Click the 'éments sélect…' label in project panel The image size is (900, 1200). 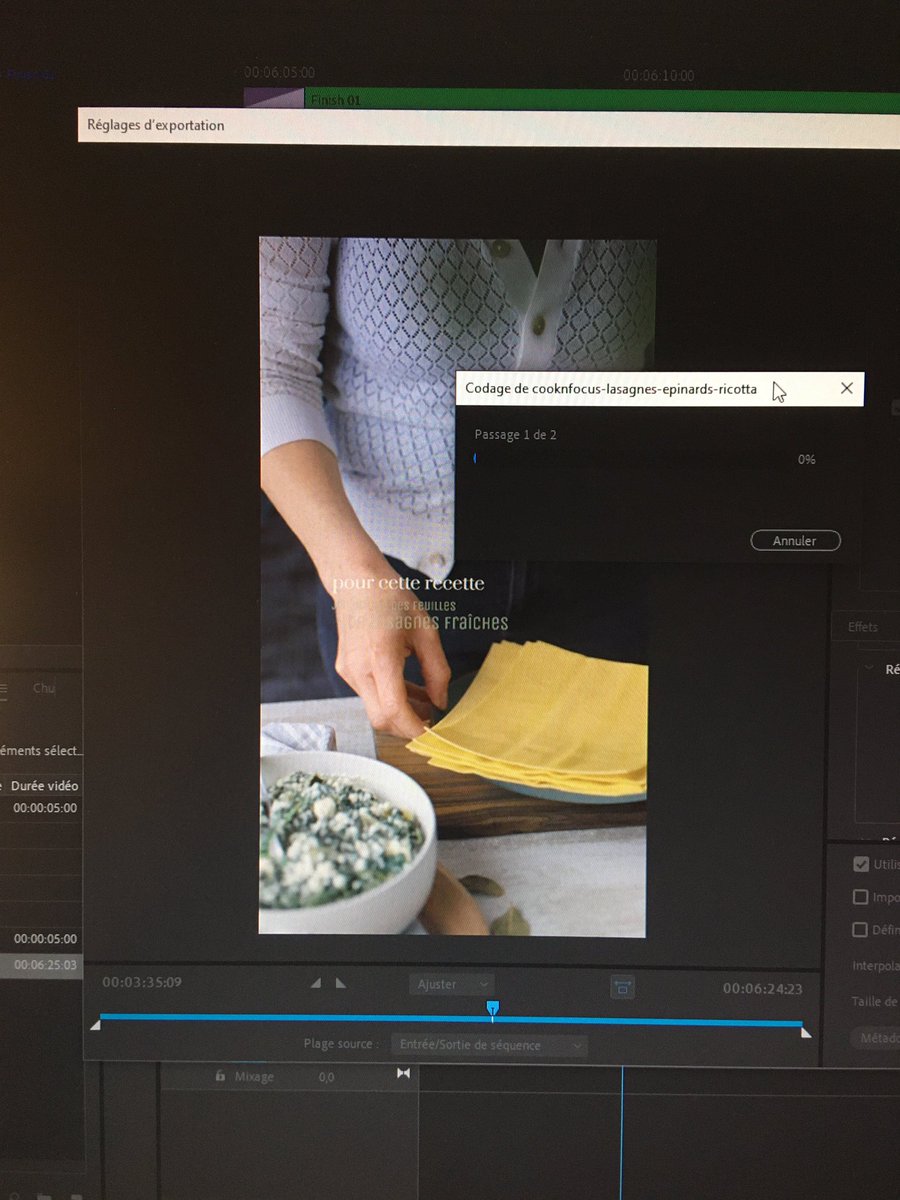(41, 750)
